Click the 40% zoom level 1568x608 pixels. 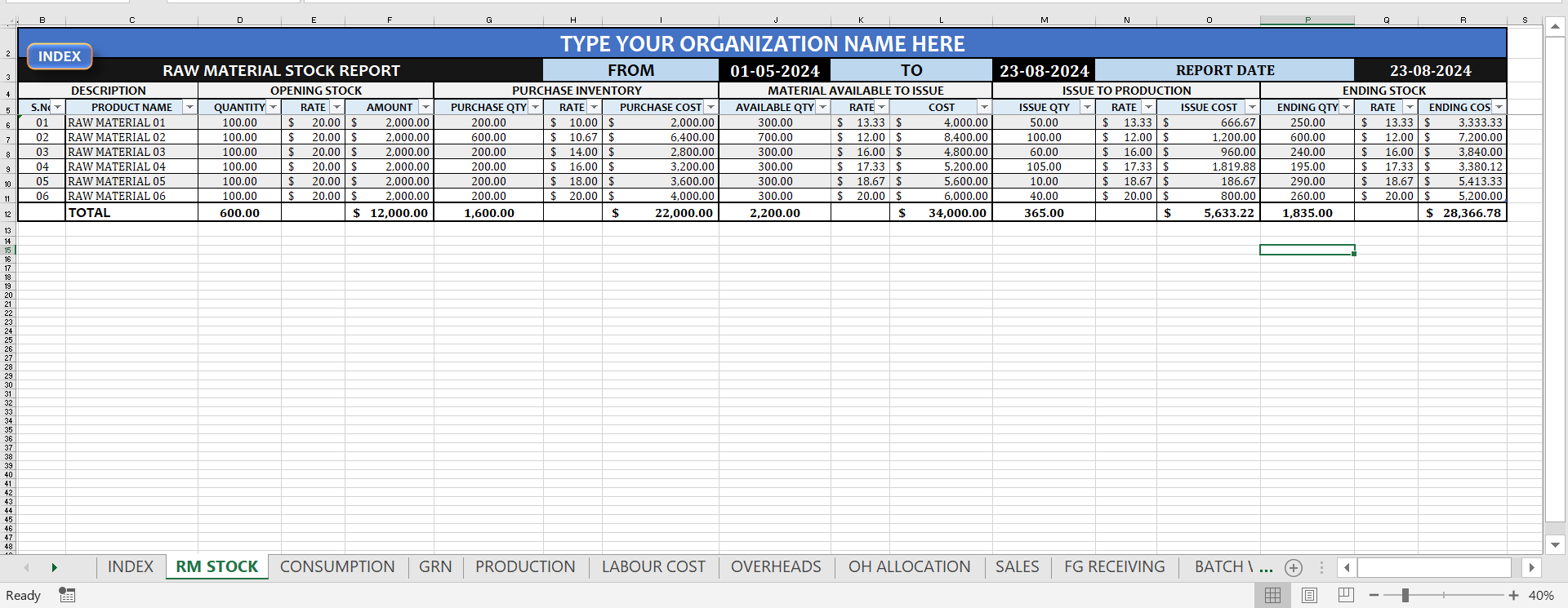[1541, 595]
